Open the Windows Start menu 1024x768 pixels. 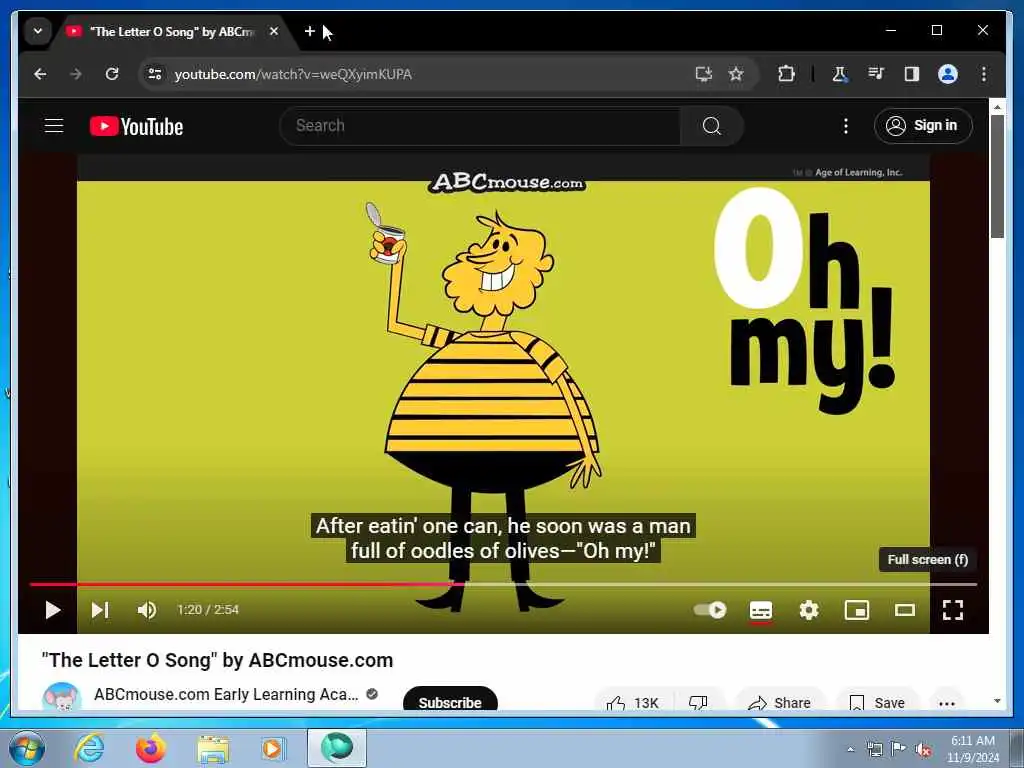pyautogui.click(x=26, y=748)
